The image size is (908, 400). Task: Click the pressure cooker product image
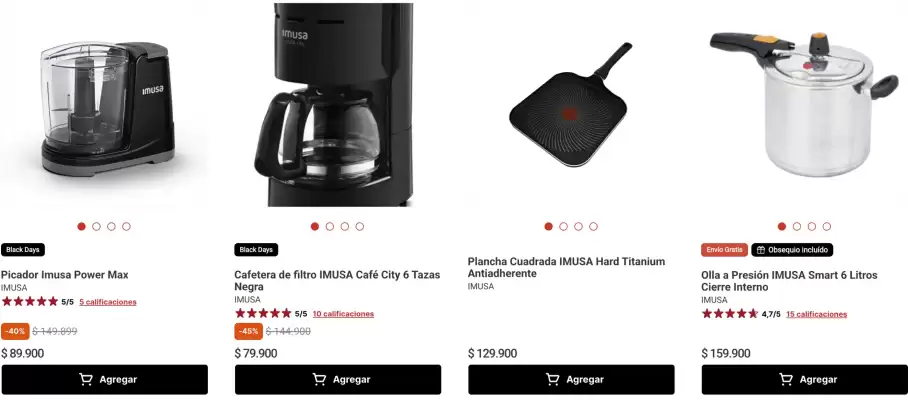click(804, 104)
